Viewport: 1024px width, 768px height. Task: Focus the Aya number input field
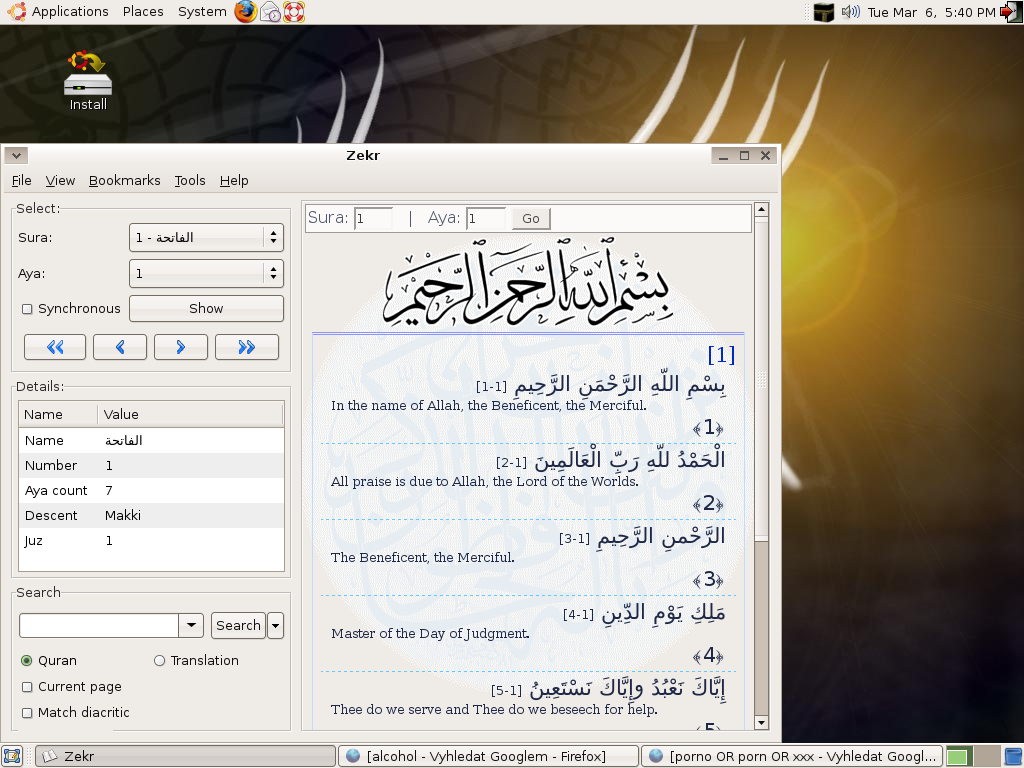coord(486,219)
